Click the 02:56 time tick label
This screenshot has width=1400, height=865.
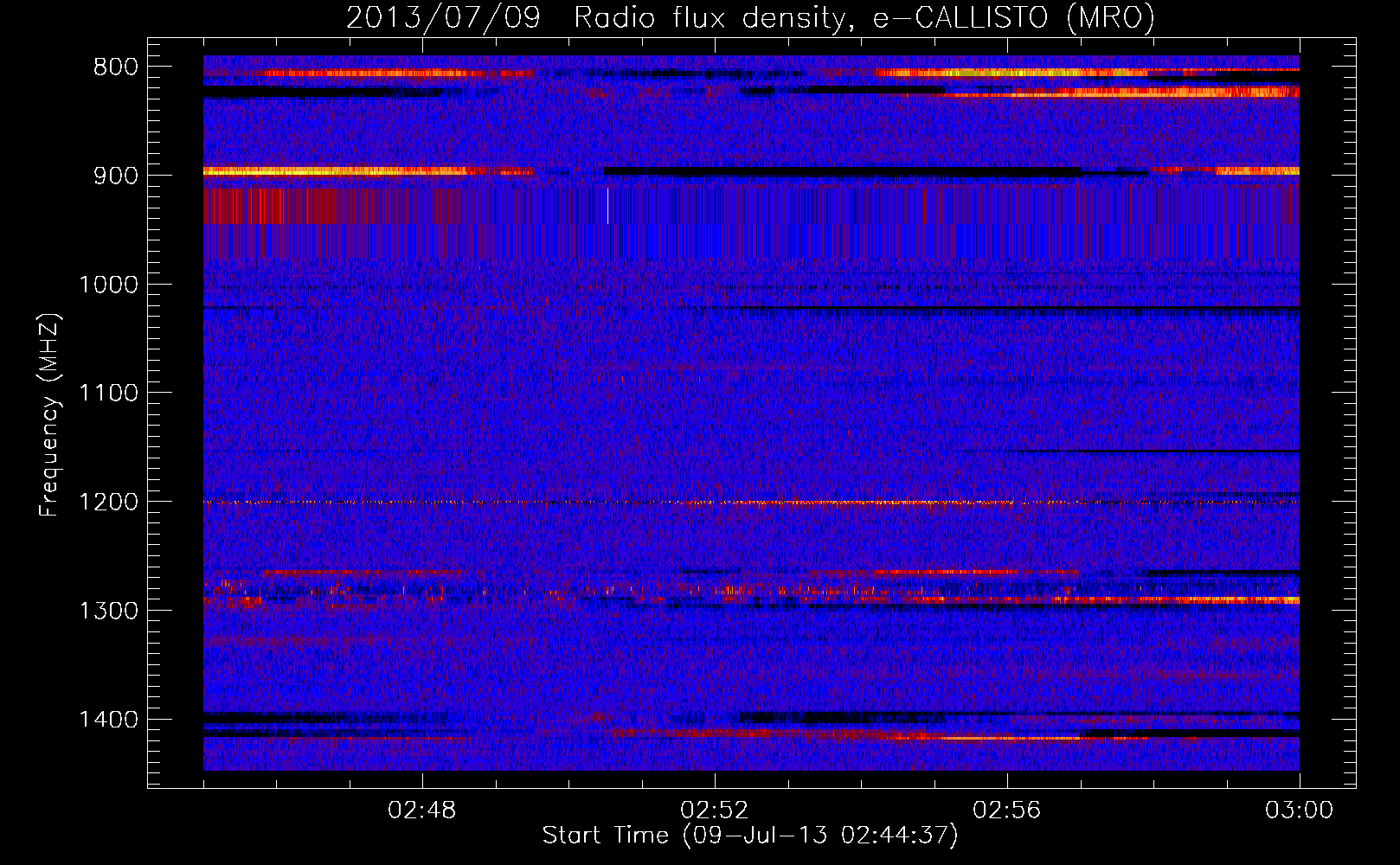pos(1007,811)
